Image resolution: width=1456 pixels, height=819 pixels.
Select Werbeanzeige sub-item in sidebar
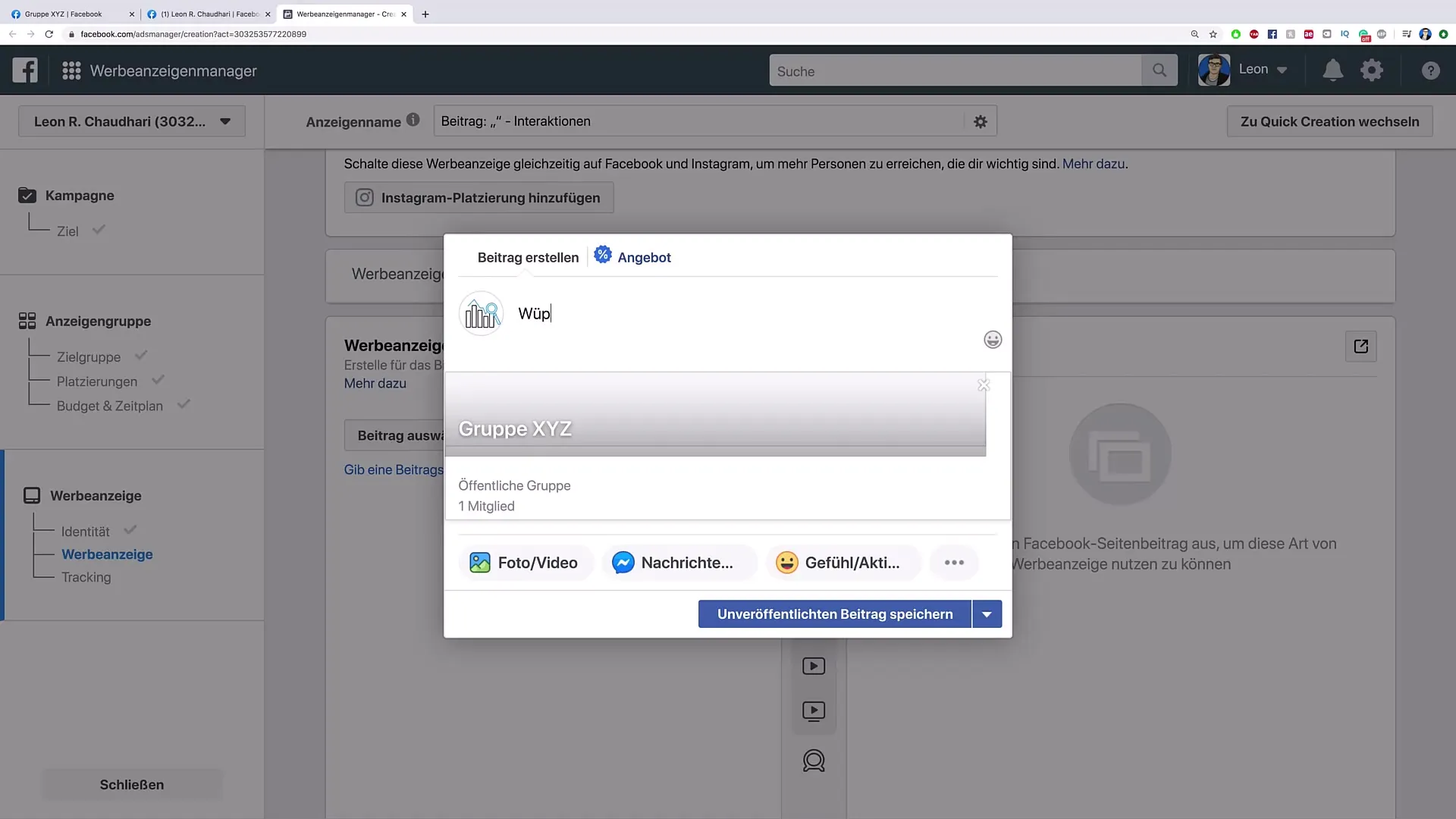(x=107, y=554)
